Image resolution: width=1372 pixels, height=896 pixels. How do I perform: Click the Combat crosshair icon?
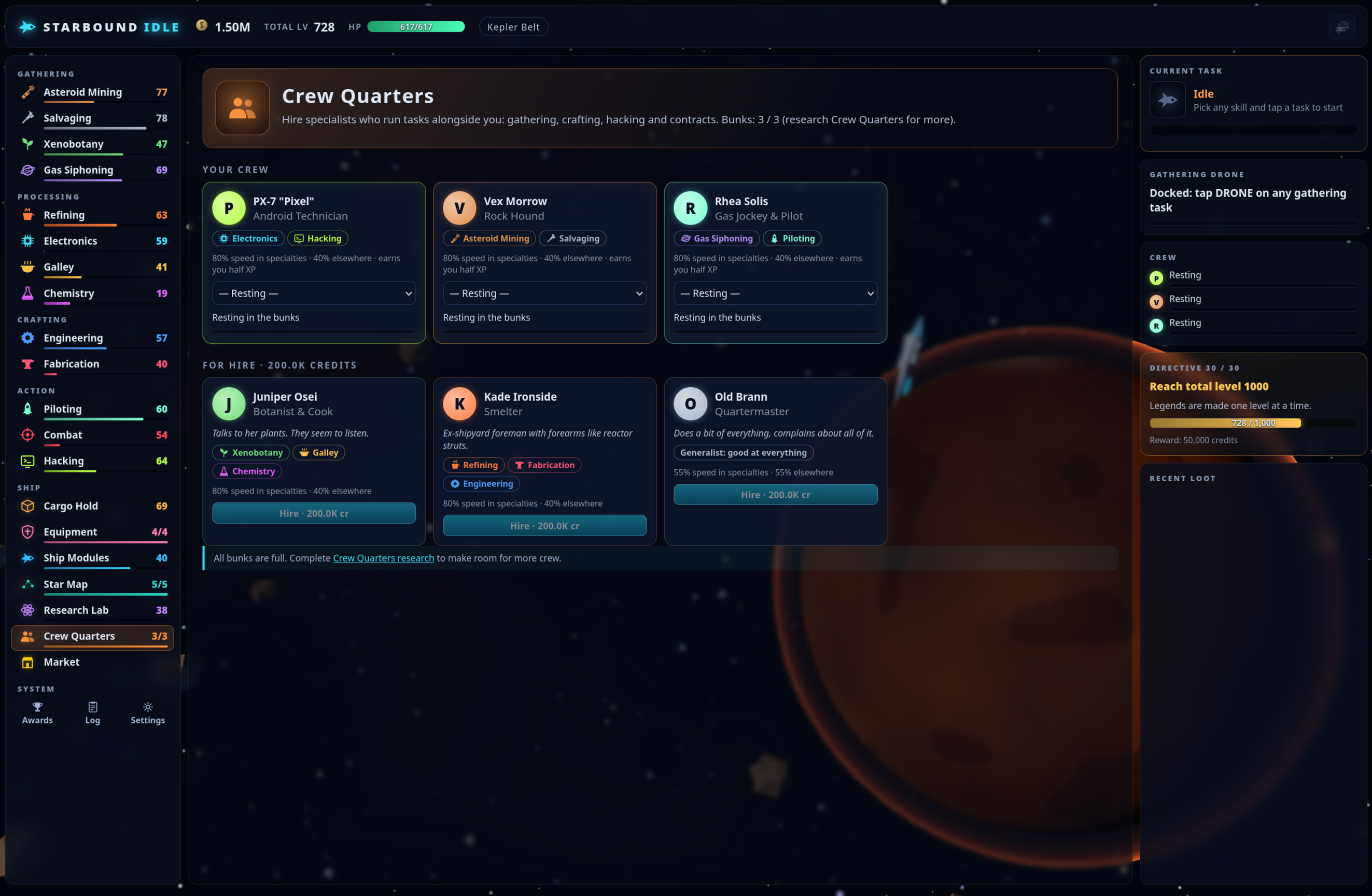tap(27, 435)
